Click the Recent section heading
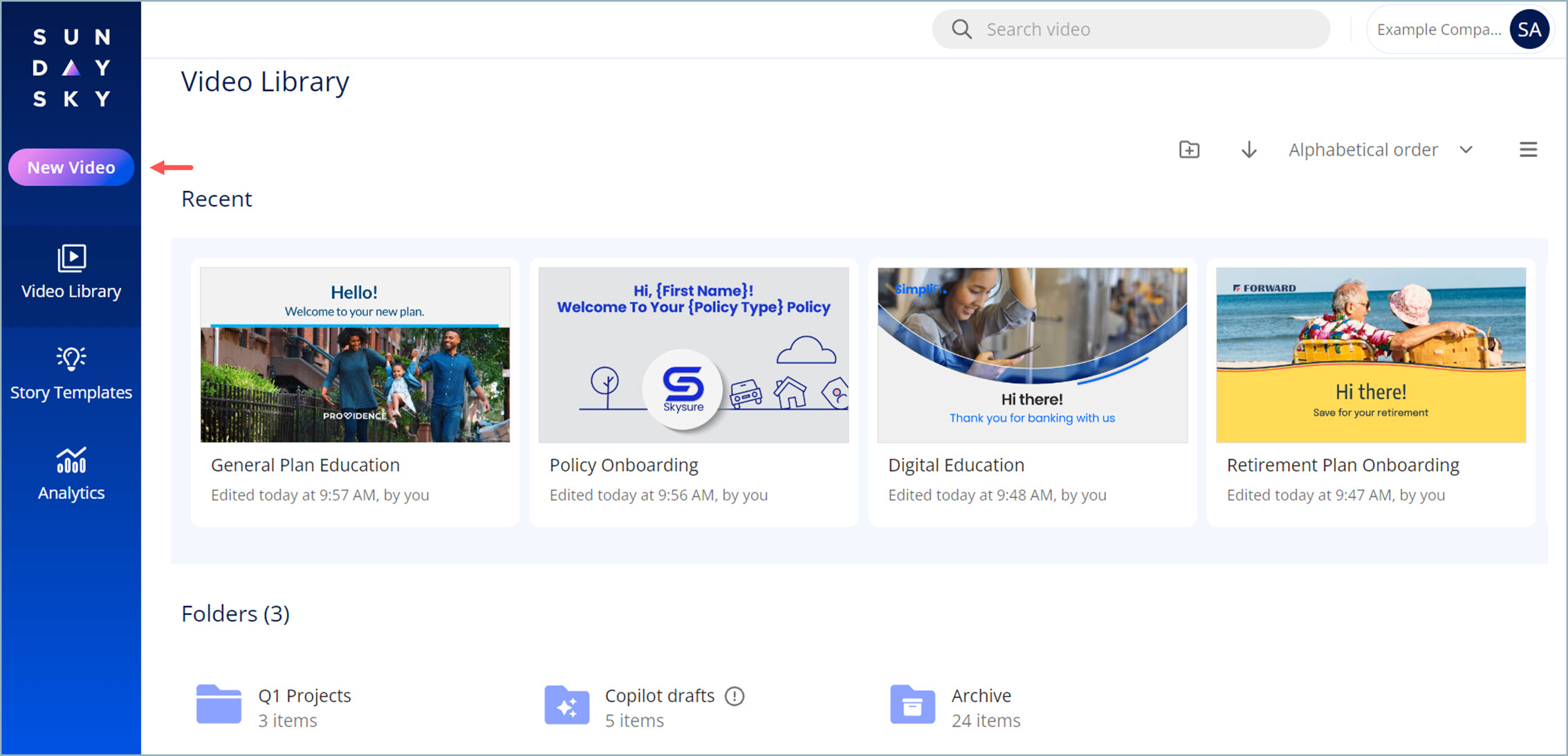This screenshot has width=1568, height=756. point(216,199)
